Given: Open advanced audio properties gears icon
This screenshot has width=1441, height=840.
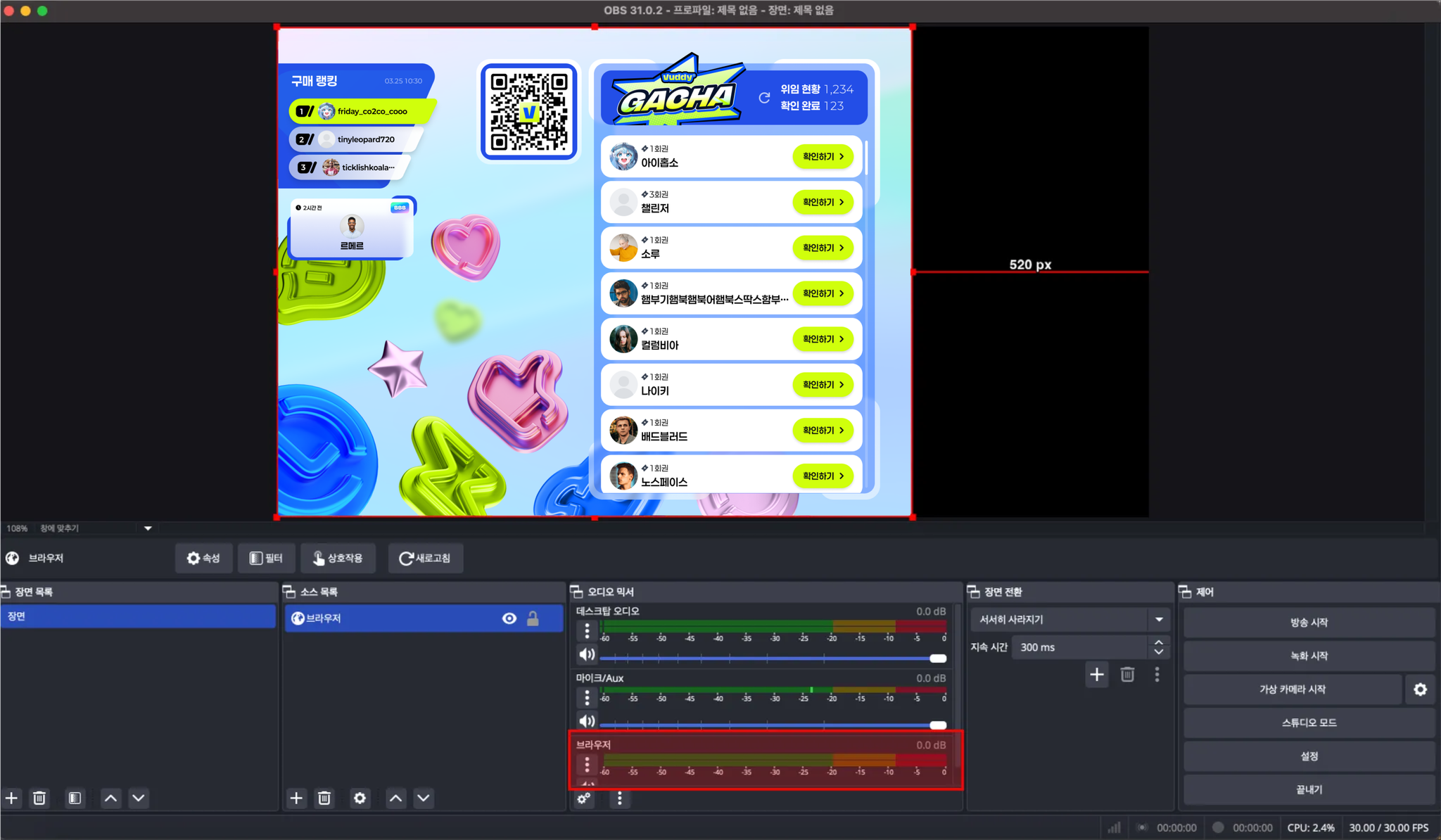Looking at the screenshot, I should click(584, 798).
